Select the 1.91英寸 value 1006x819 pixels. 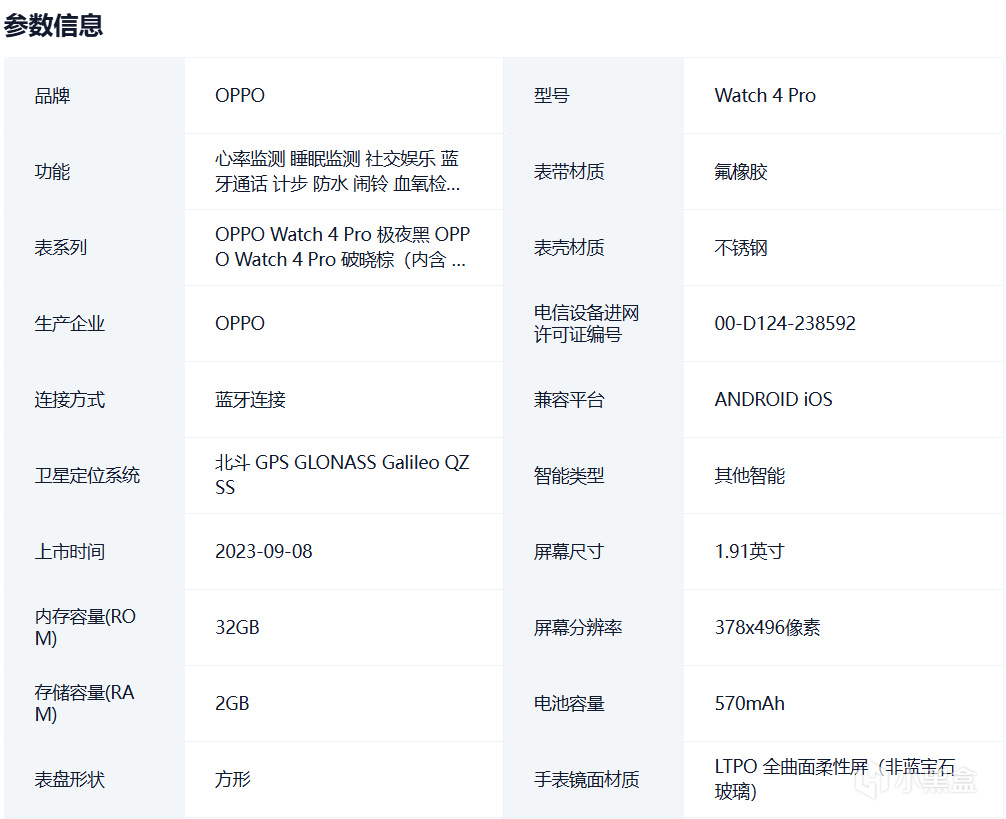749,552
